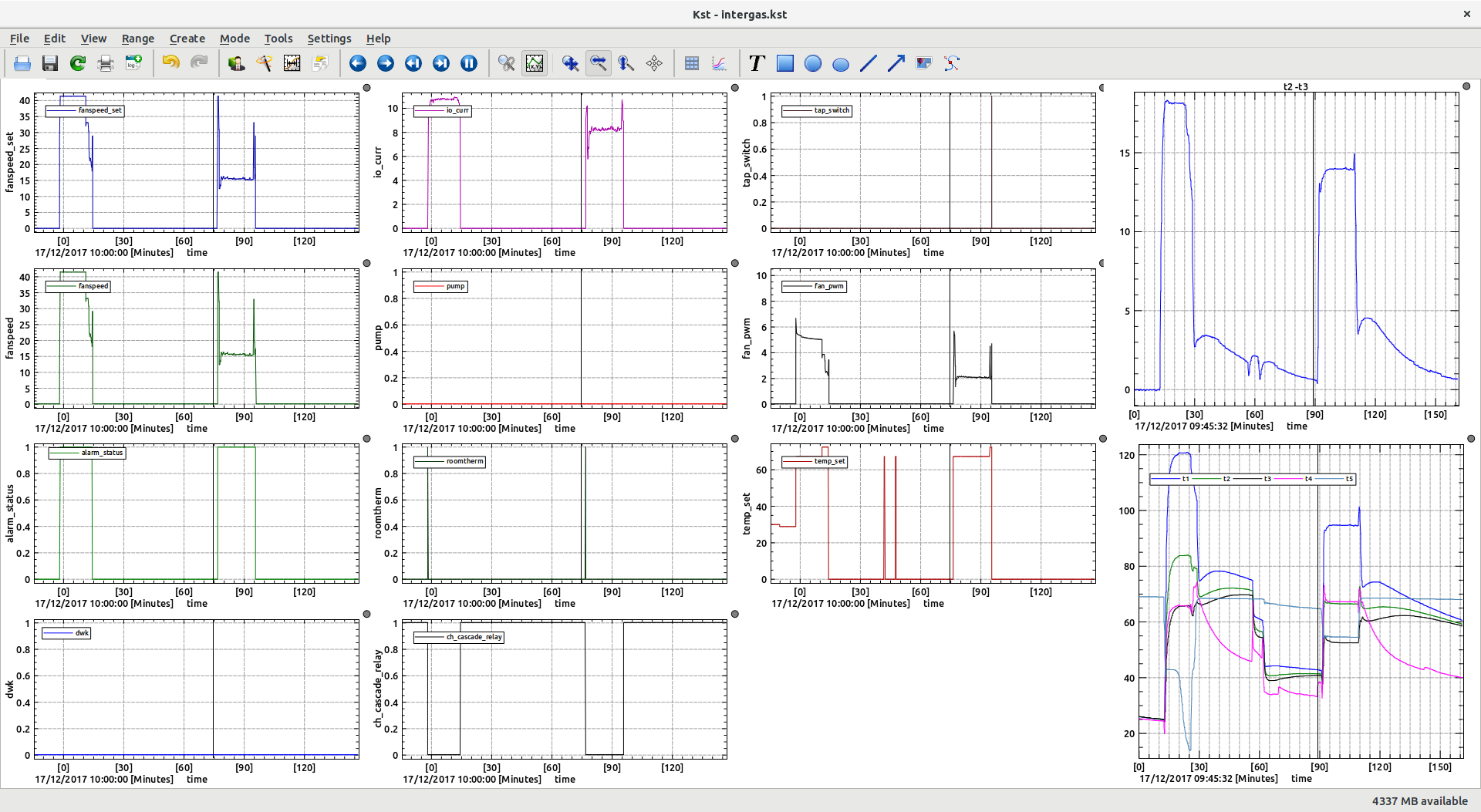The image size is (1481, 812).
Task: Select the line drawing tool
Action: (869, 63)
